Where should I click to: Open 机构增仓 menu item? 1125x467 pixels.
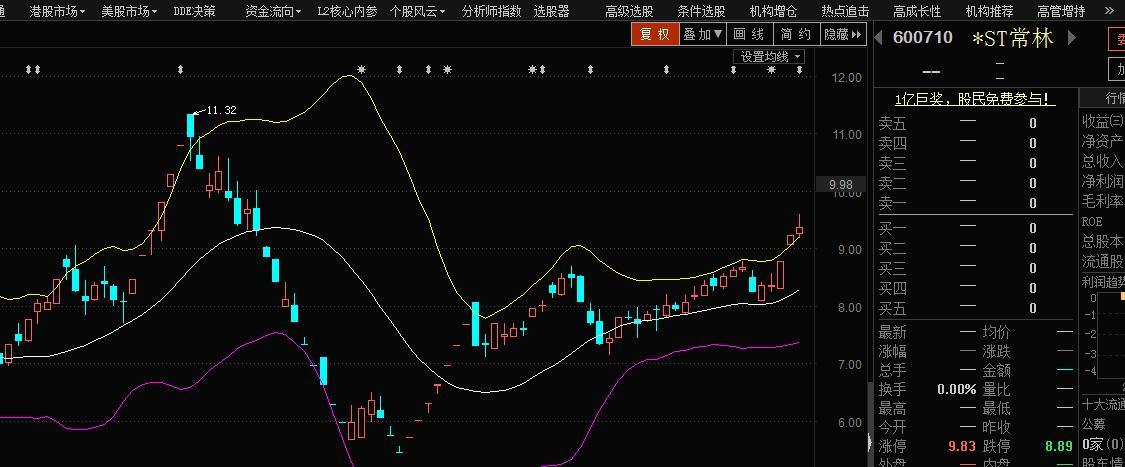773,11
